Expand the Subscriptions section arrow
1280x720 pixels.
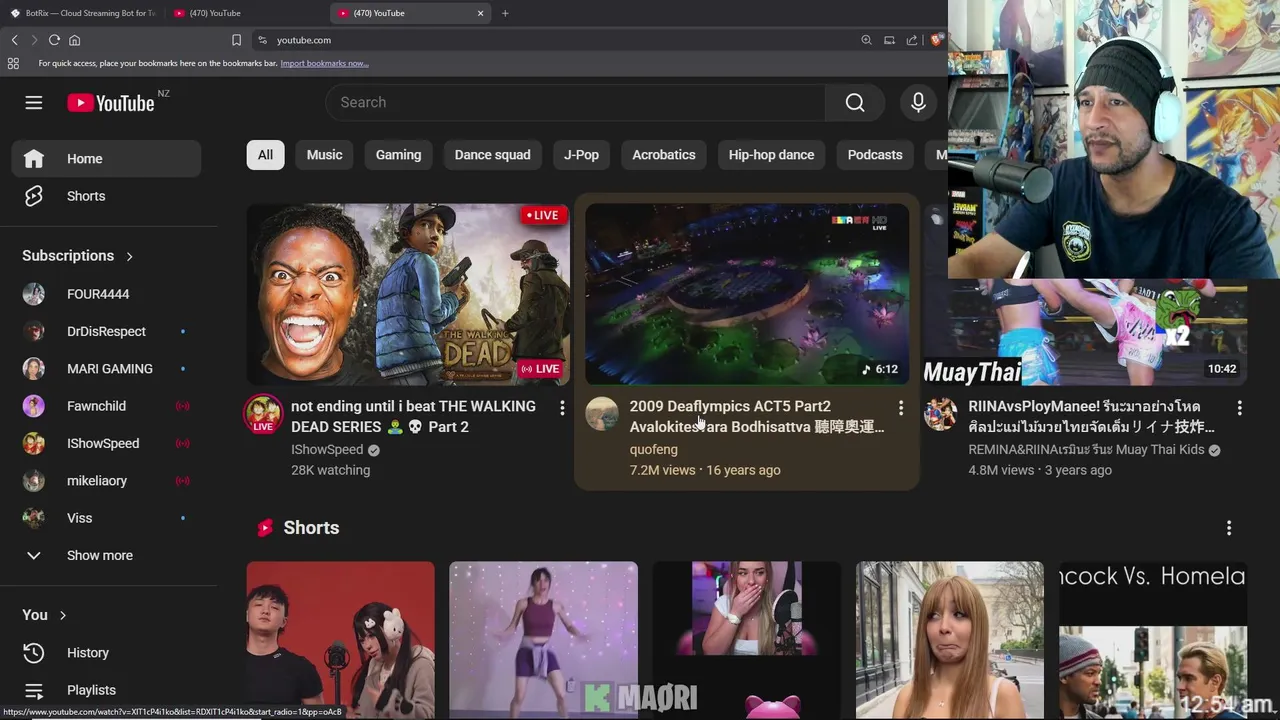point(129,256)
